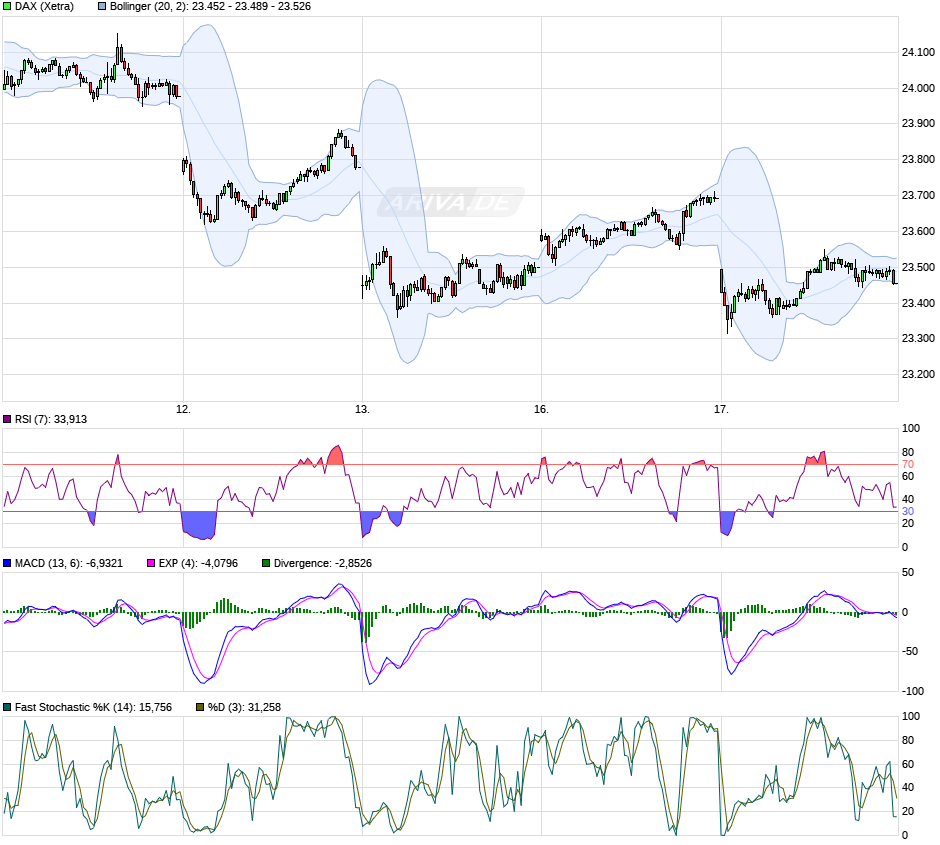Click the '13.' date axis label
Screen dimensions: 940x845
pos(362,409)
